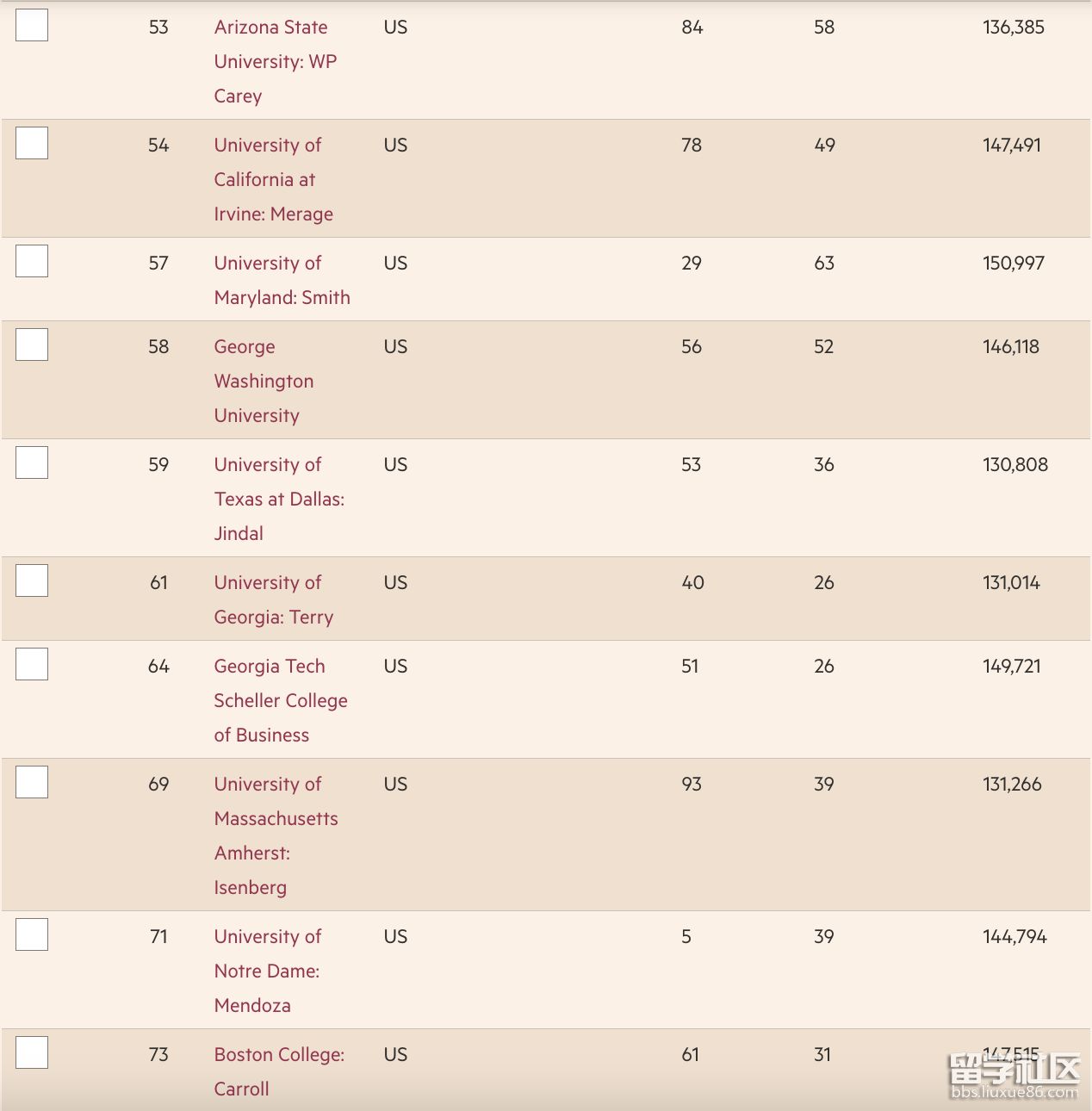Select the UMass Amherst Isenberg checkbox

[x=32, y=783]
